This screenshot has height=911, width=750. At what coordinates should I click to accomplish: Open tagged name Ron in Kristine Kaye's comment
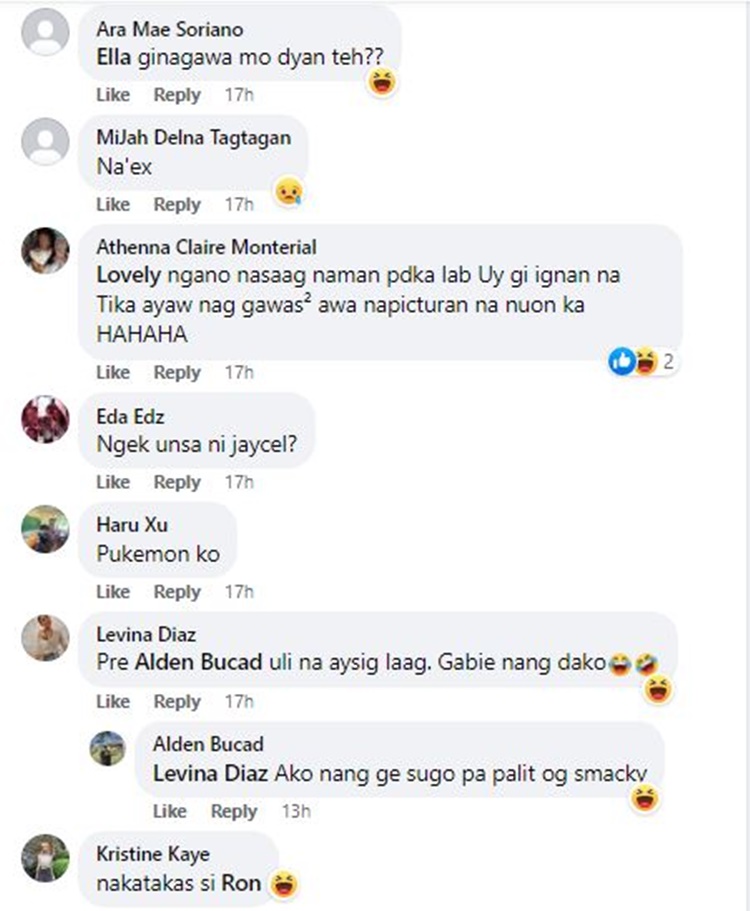pos(241,884)
